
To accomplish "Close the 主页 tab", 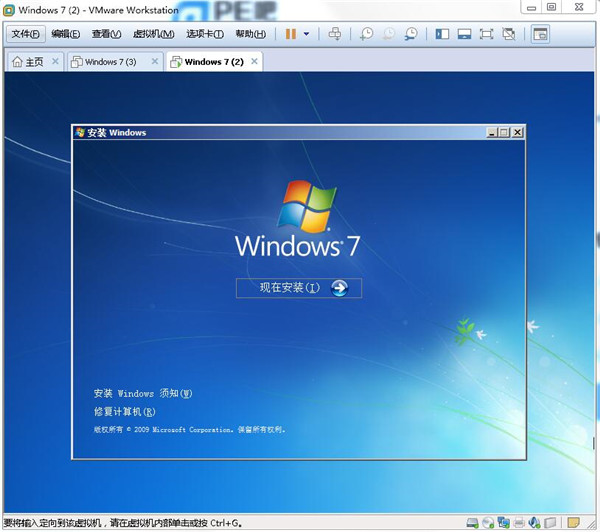I will tap(55, 61).
